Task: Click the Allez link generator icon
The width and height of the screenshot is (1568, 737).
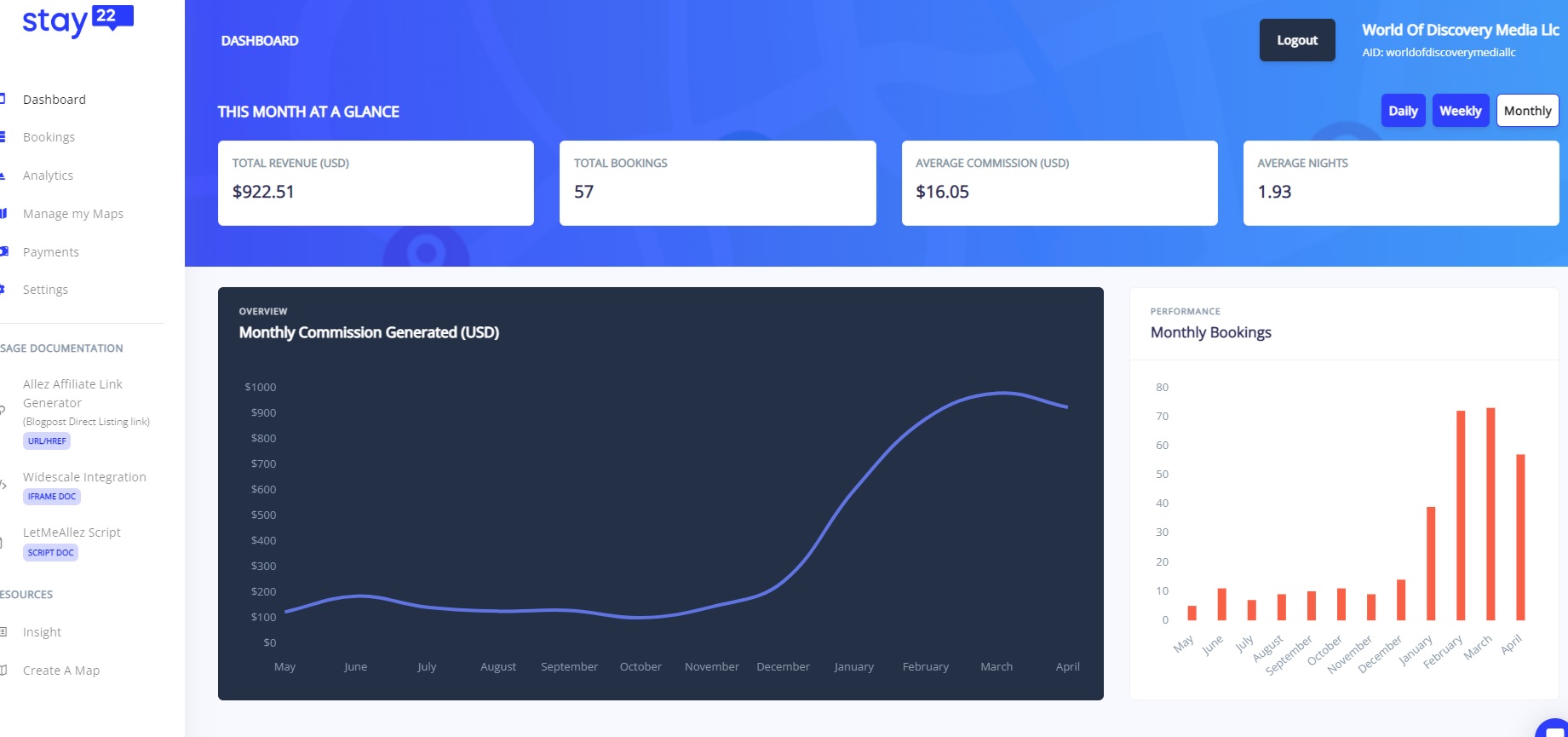Action: [x=3, y=410]
